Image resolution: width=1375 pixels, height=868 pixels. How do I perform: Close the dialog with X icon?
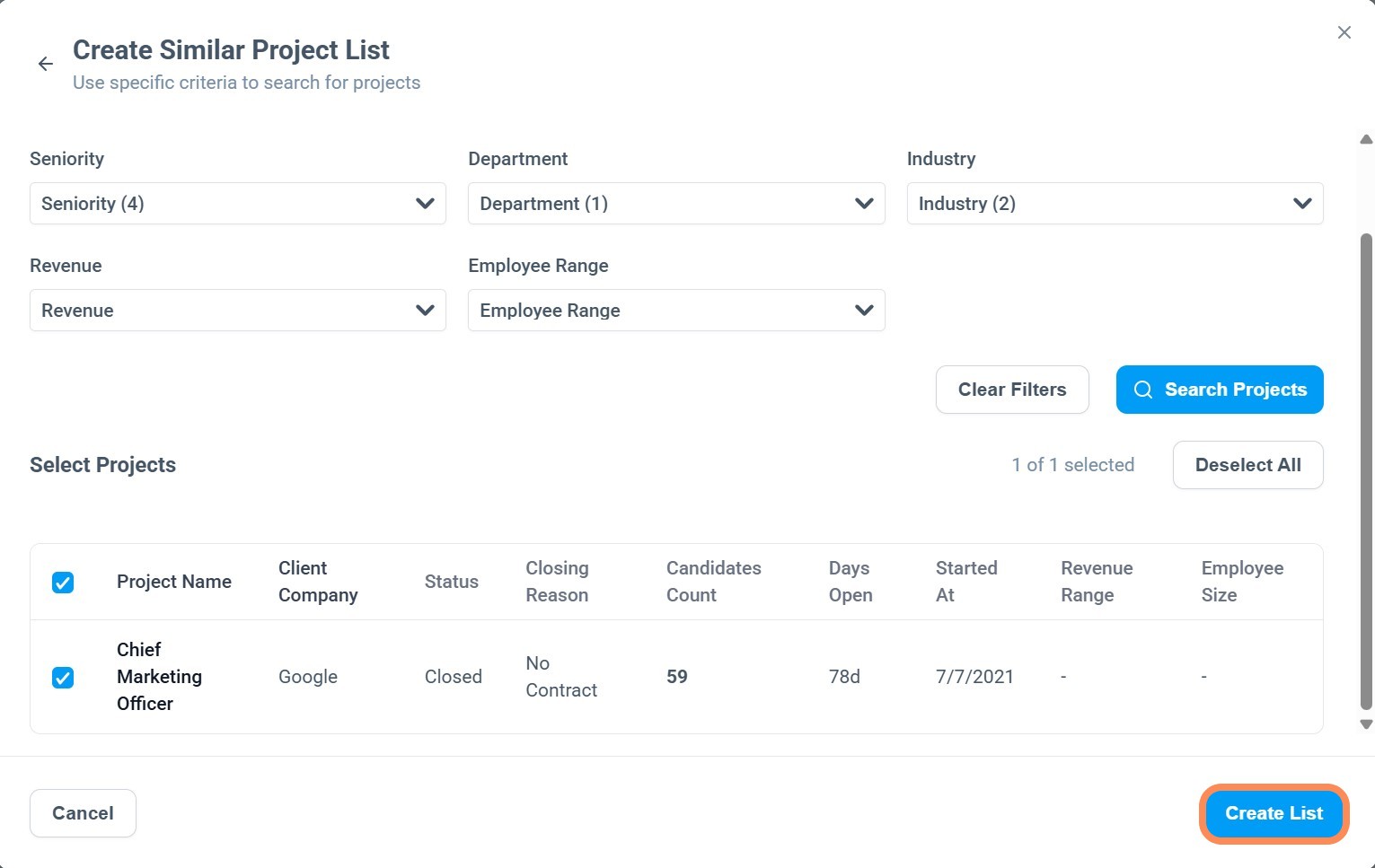point(1344,33)
